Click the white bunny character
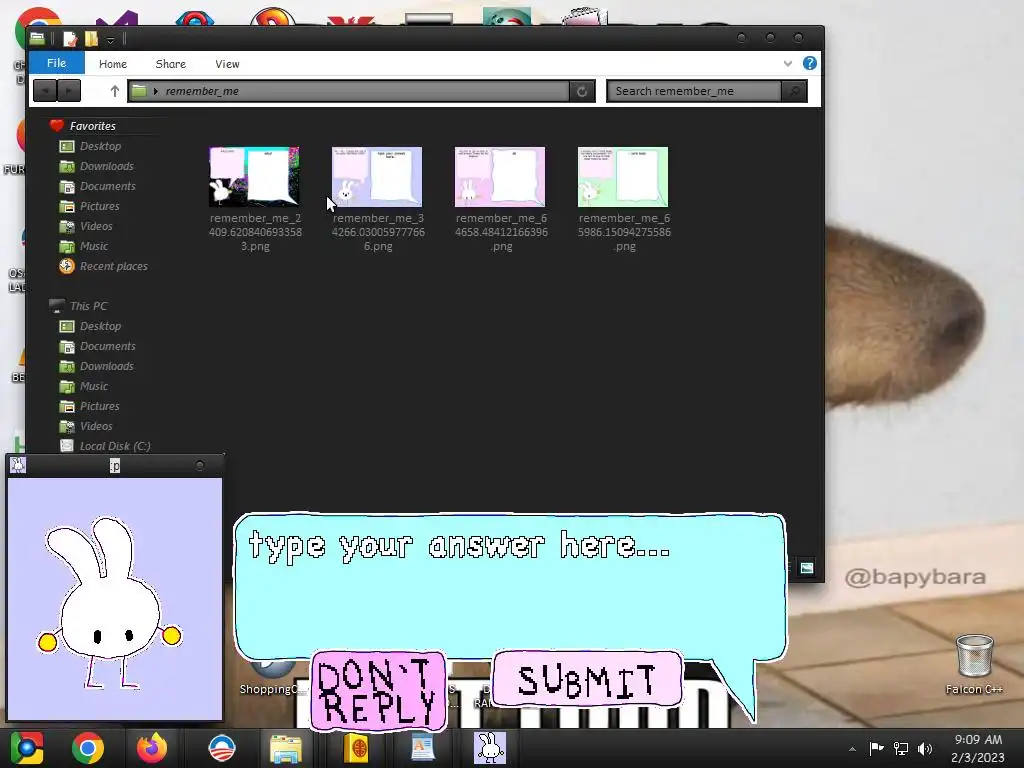 pos(110,602)
